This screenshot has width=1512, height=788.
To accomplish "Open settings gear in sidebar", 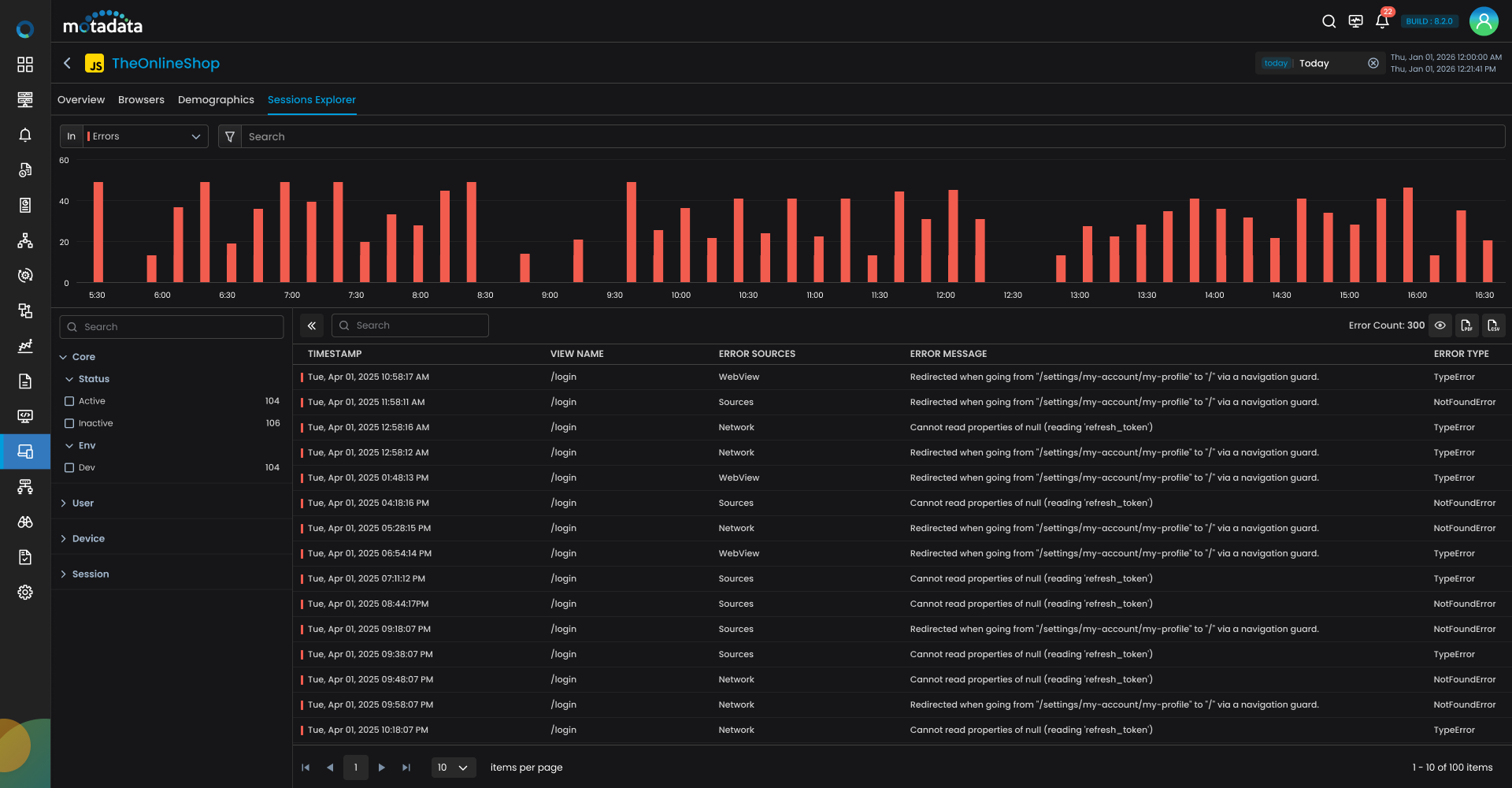I will tap(25, 592).
